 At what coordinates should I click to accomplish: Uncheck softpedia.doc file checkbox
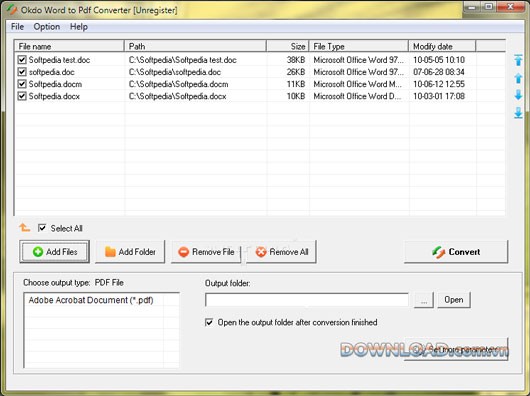click(22, 72)
